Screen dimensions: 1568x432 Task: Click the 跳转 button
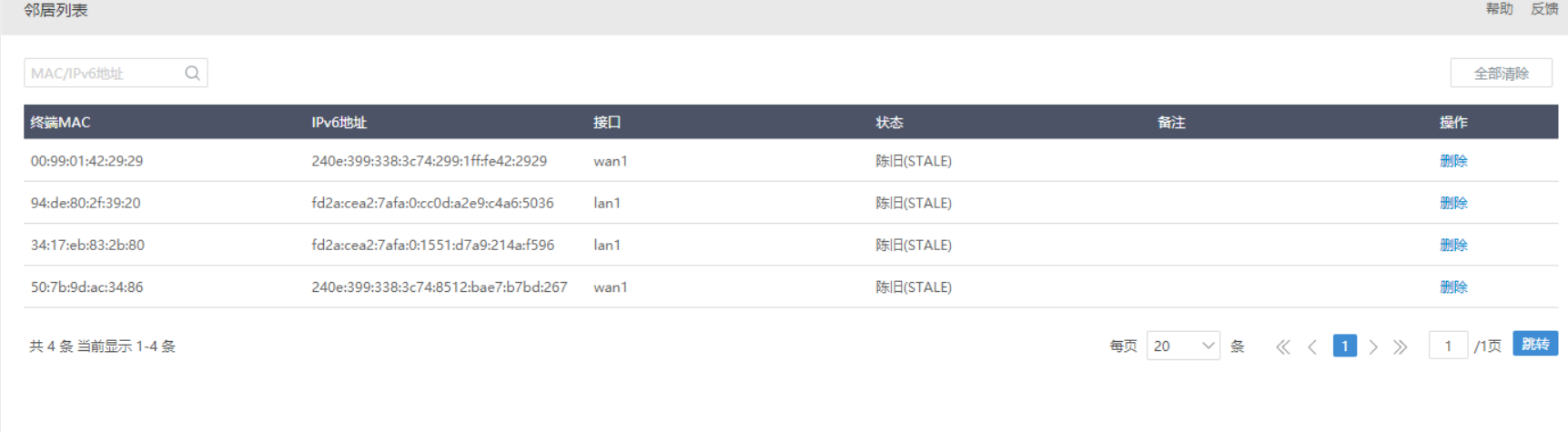pyautogui.click(x=1535, y=344)
